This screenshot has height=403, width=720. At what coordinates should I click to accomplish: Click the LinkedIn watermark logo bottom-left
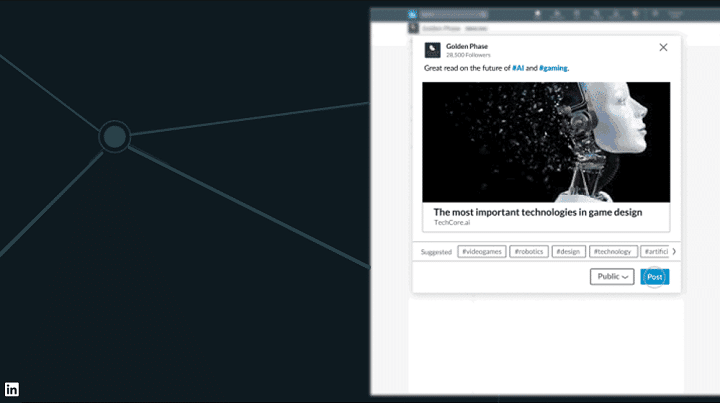coord(12,389)
